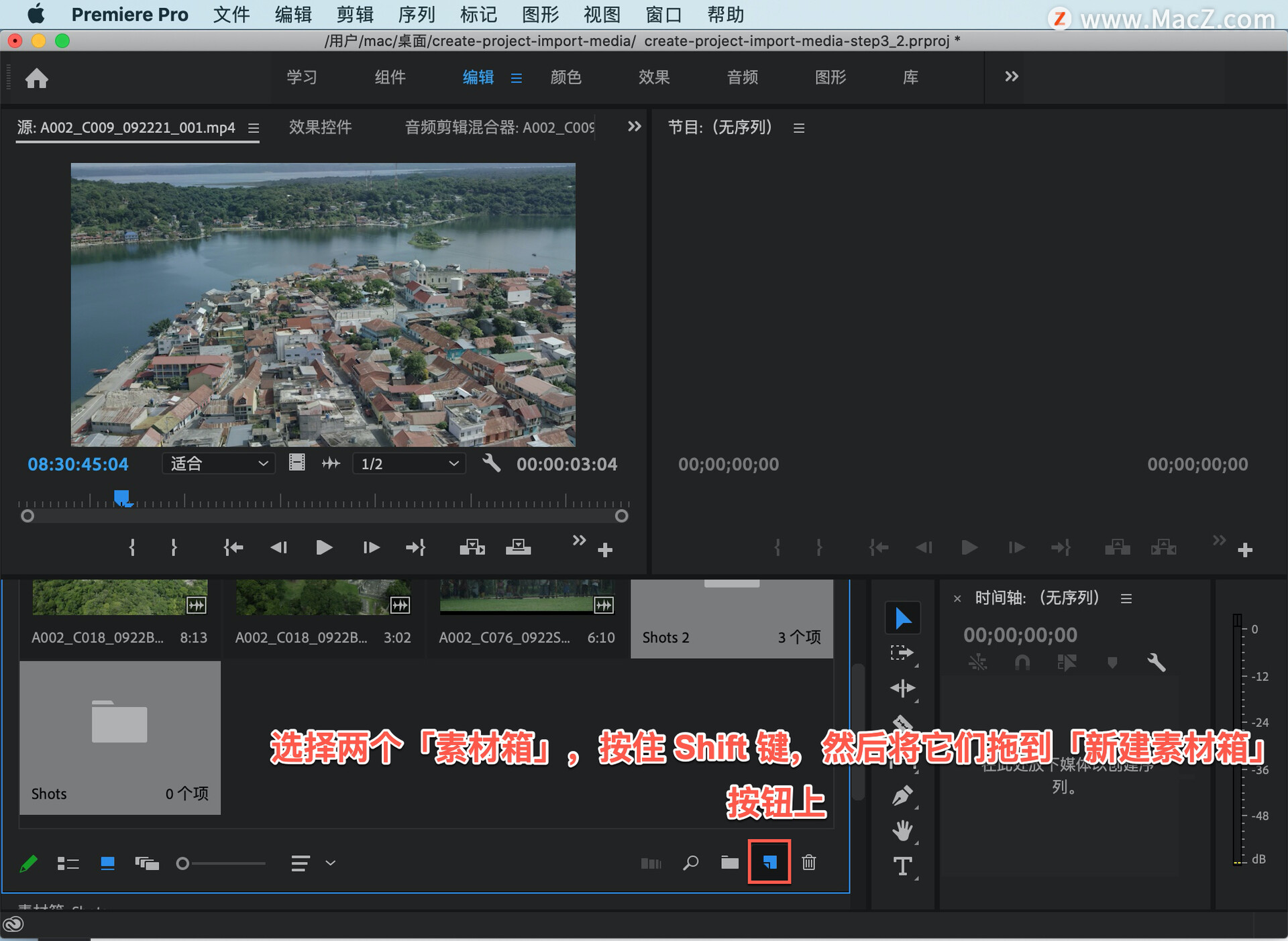Mark In point in source monitor
This screenshot has height=941, width=1288.
point(132,547)
